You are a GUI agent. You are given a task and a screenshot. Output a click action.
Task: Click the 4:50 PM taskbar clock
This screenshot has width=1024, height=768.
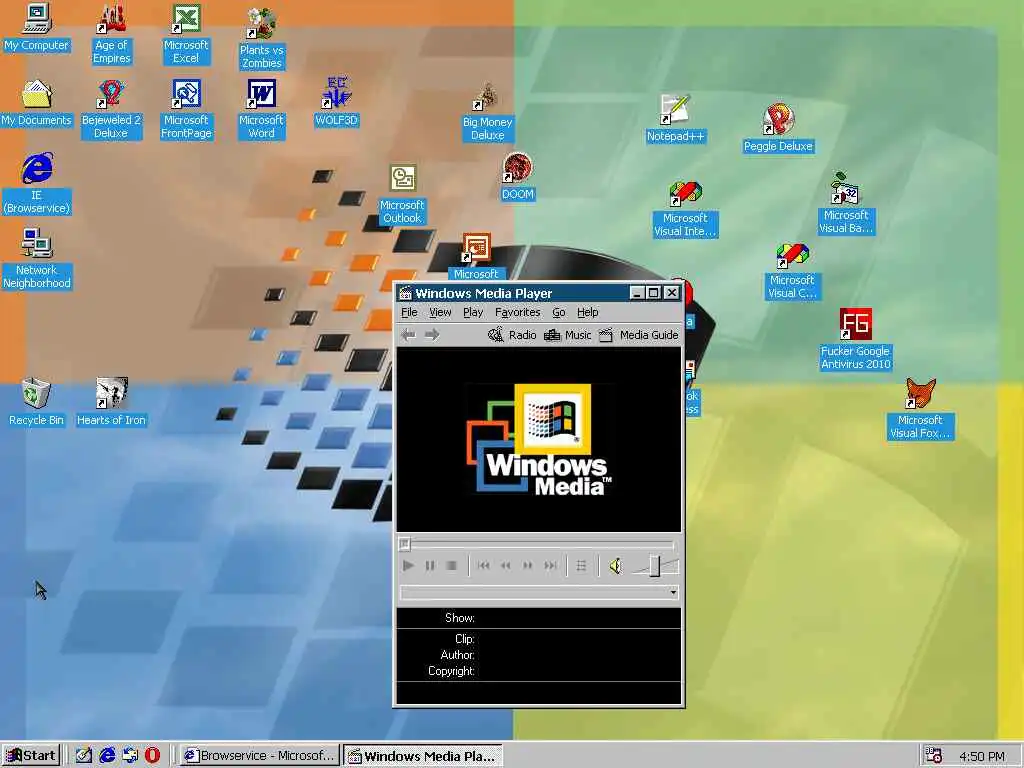click(x=982, y=756)
